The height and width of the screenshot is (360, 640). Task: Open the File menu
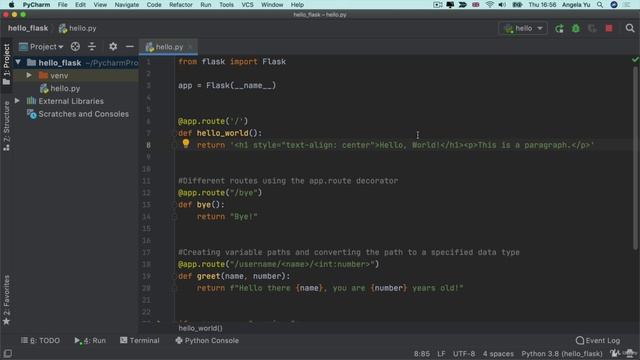point(62,5)
